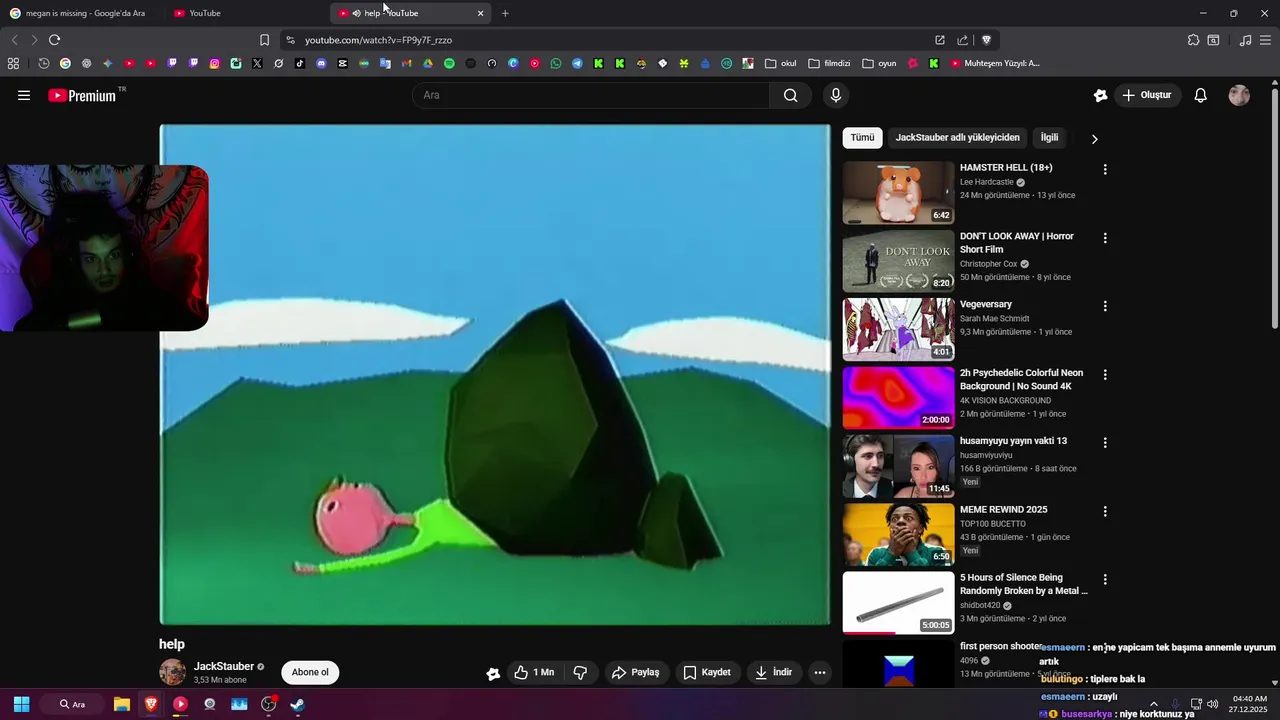Open the JackStauber channel link
Image resolution: width=1280 pixels, height=720 pixels.
point(223,666)
